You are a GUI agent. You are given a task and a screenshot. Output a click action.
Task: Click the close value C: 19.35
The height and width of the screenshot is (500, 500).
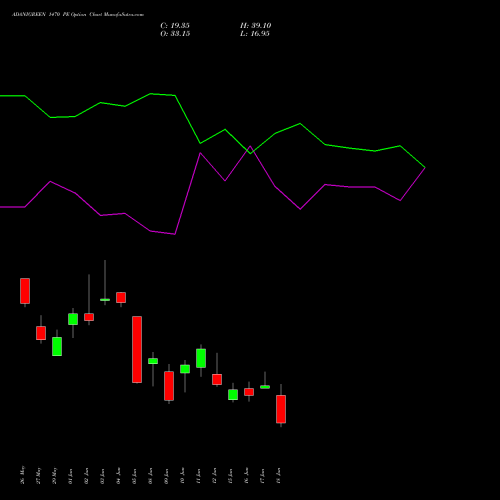pos(175,26)
